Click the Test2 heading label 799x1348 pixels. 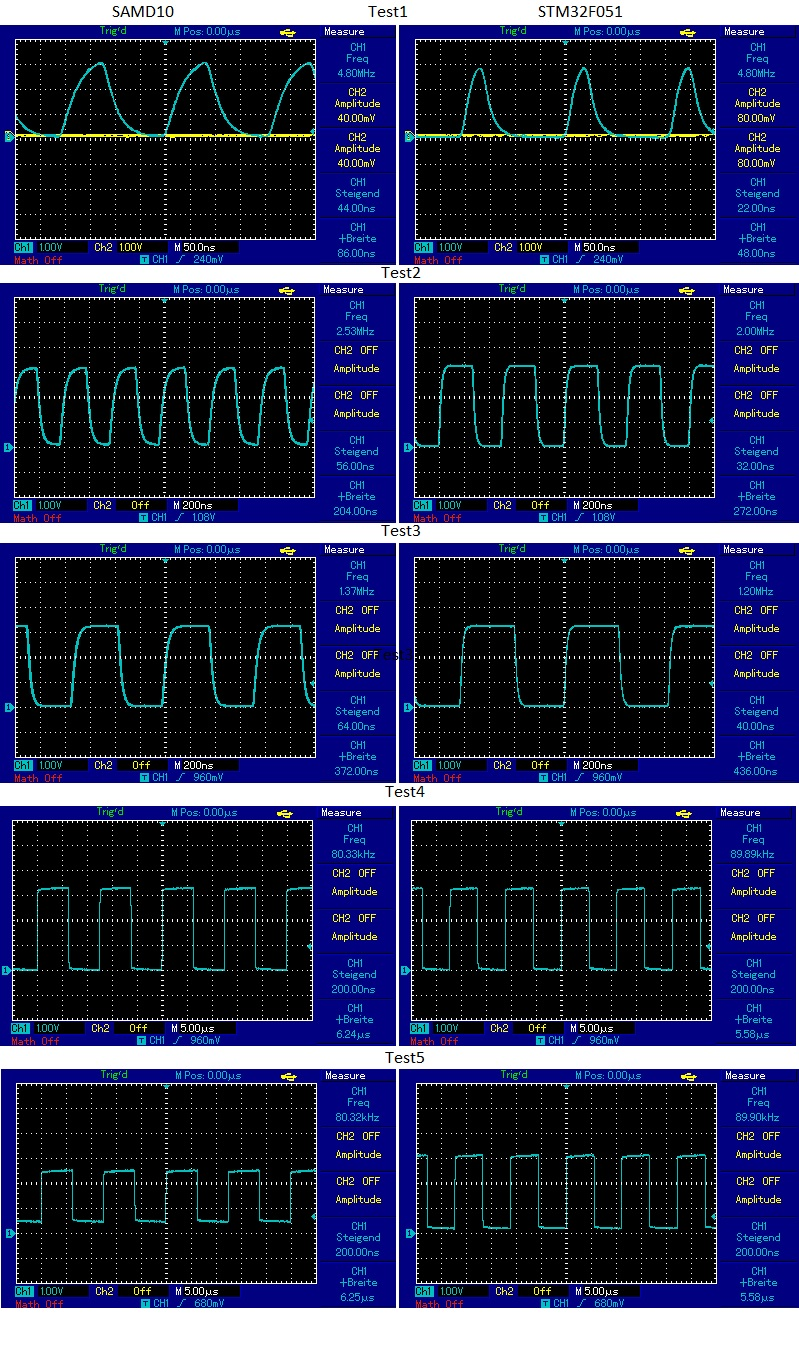click(402, 271)
